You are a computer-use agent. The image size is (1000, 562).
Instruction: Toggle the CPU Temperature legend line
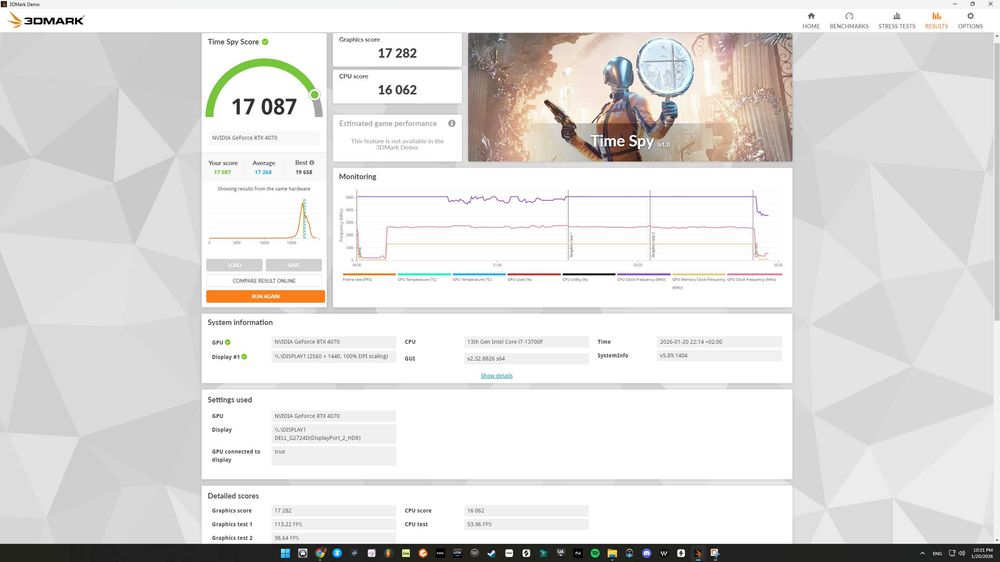[424, 277]
